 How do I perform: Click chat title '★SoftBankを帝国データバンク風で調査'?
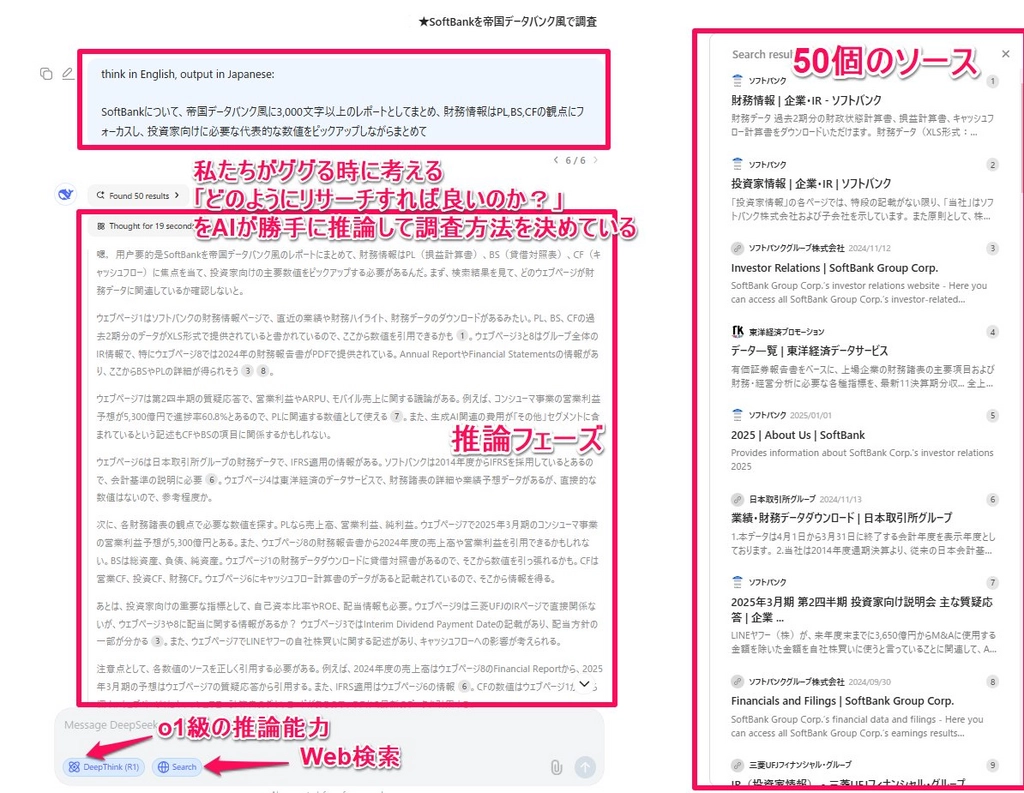tap(507, 22)
